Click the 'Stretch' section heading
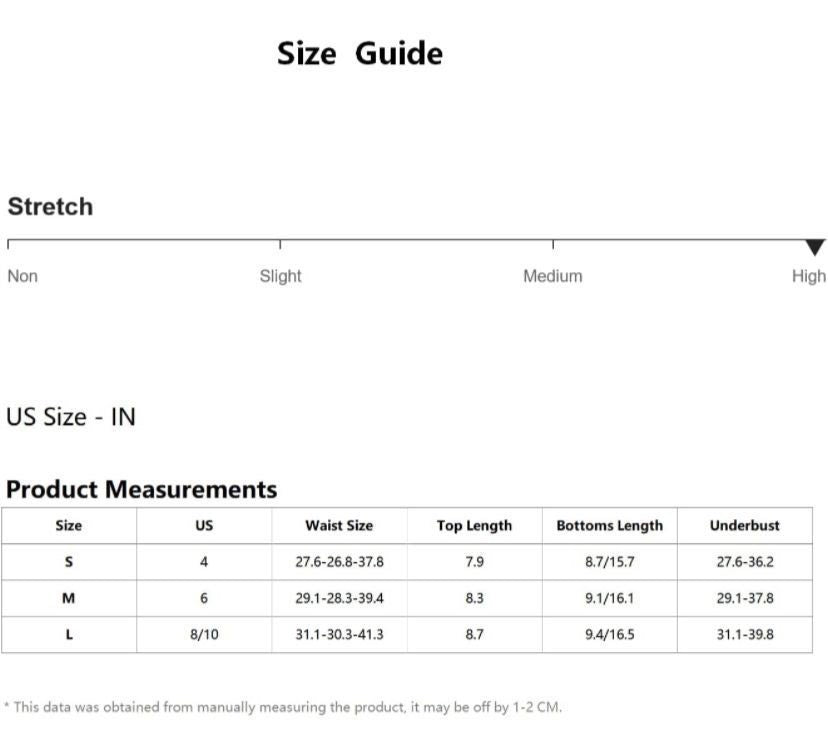The width and height of the screenshot is (828, 756). point(50,207)
